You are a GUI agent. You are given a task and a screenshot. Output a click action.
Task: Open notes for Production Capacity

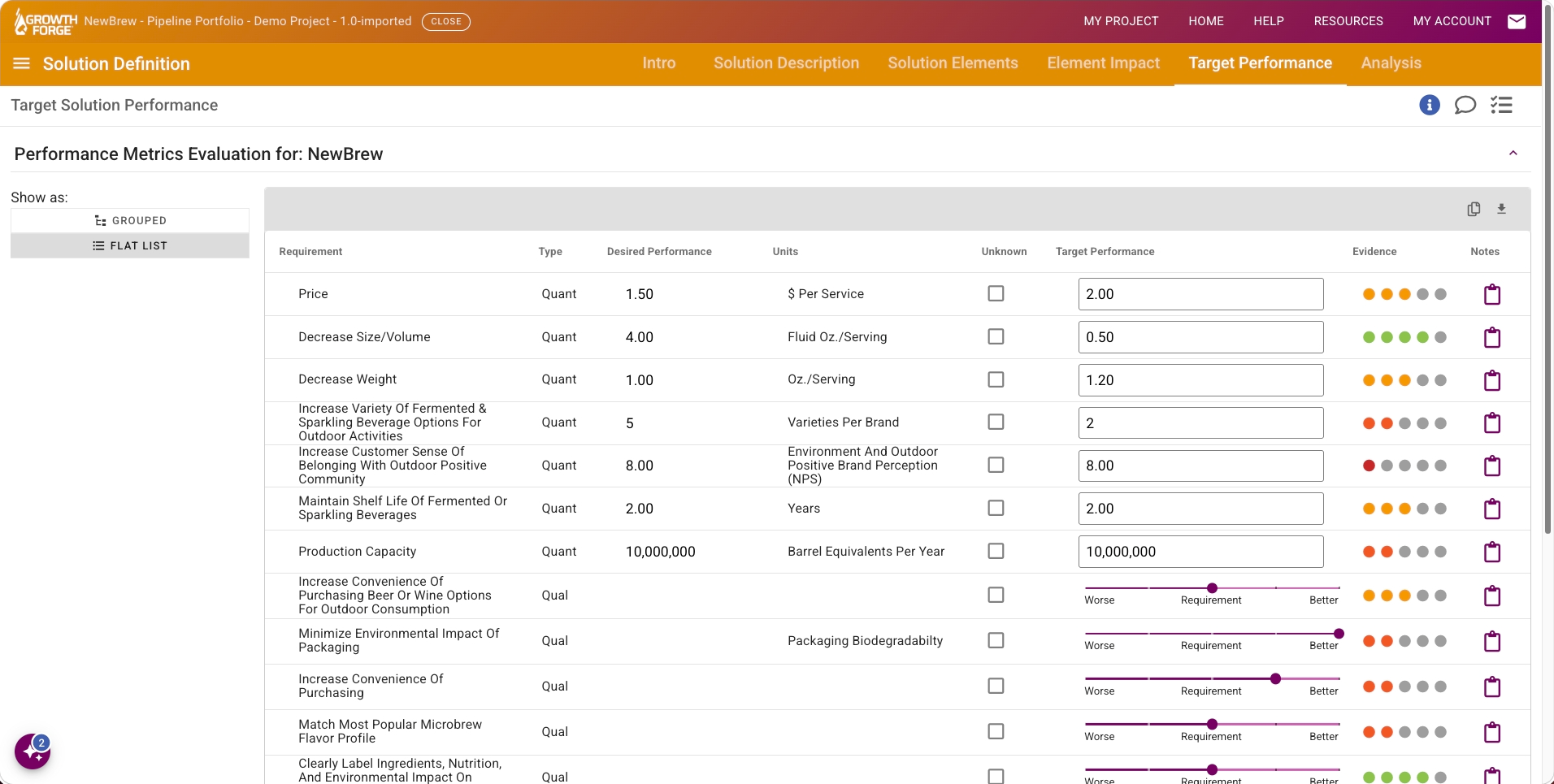point(1492,552)
